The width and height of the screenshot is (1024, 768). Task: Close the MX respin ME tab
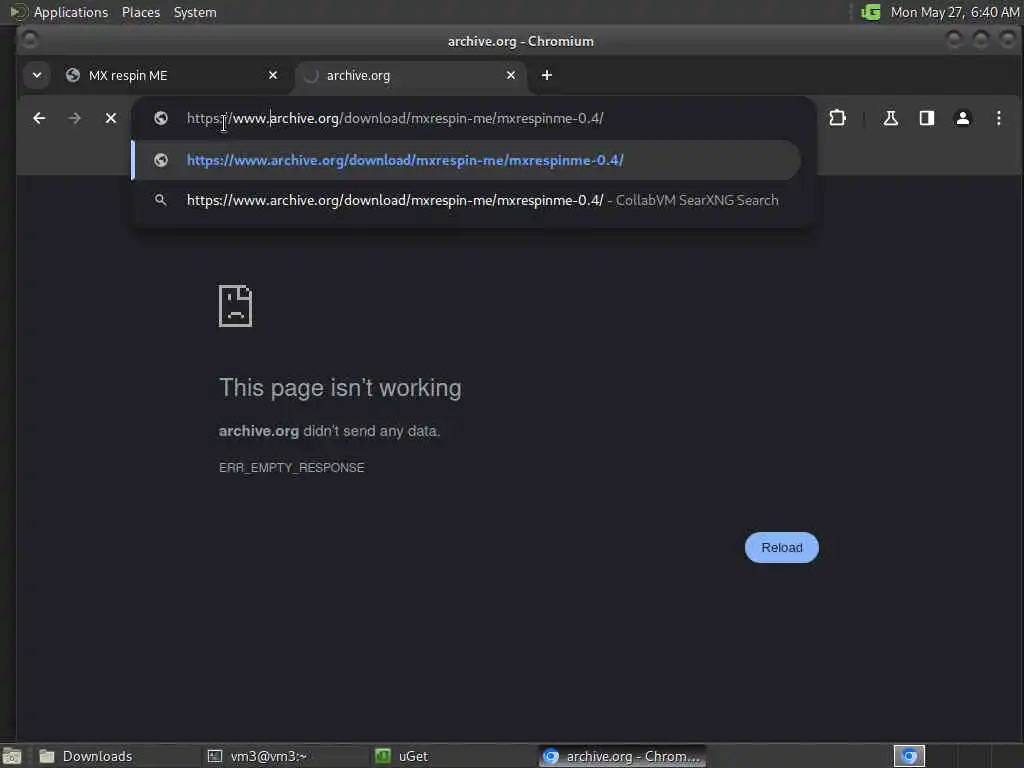click(273, 75)
